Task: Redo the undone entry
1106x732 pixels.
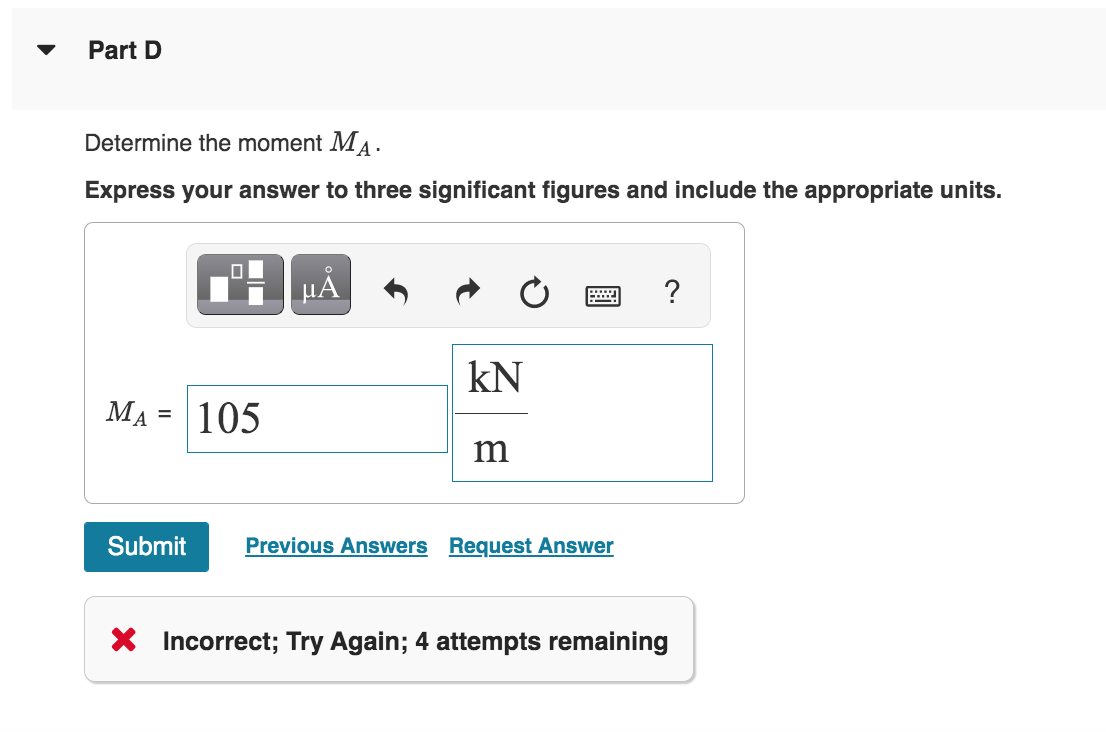Action: tap(465, 292)
